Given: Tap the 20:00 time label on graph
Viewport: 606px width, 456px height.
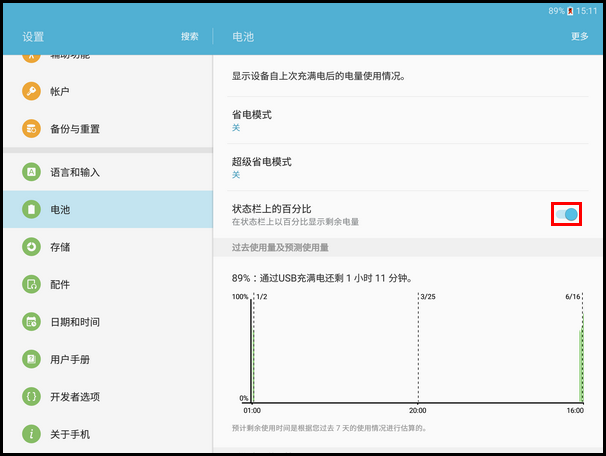Looking at the screenshot, I should click(418, 410).
